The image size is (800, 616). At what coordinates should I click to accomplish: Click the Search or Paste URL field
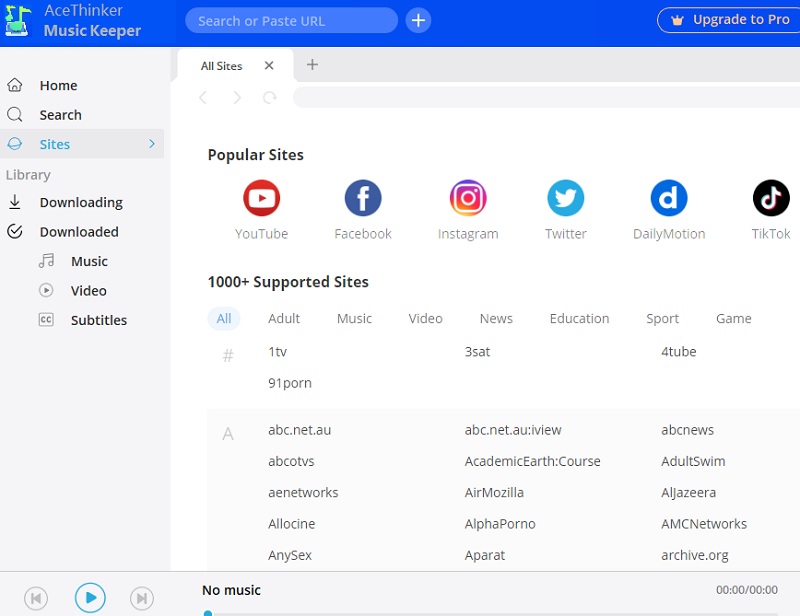291,20
